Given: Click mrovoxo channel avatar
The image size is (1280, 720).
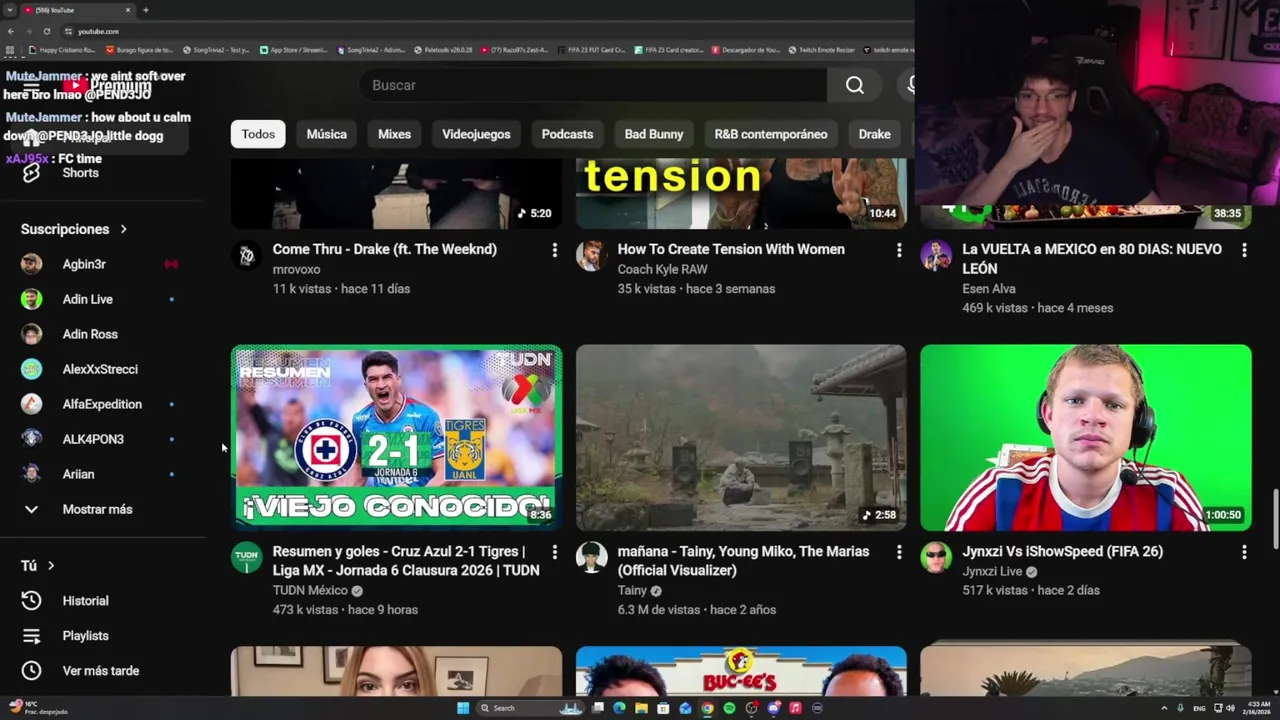Looking at the screenshot, I should coord(246,255).
